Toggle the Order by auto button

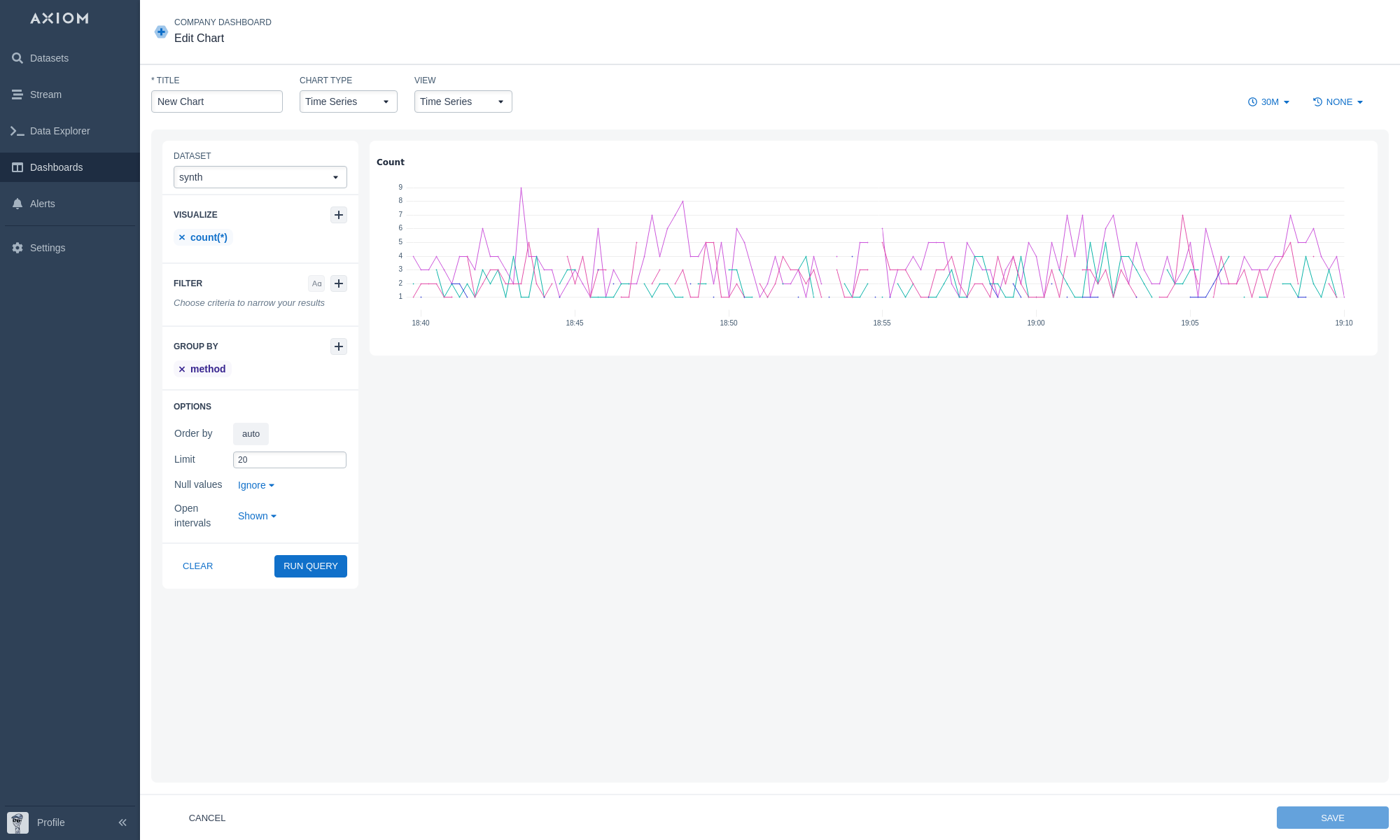click(x=251, y=434)
